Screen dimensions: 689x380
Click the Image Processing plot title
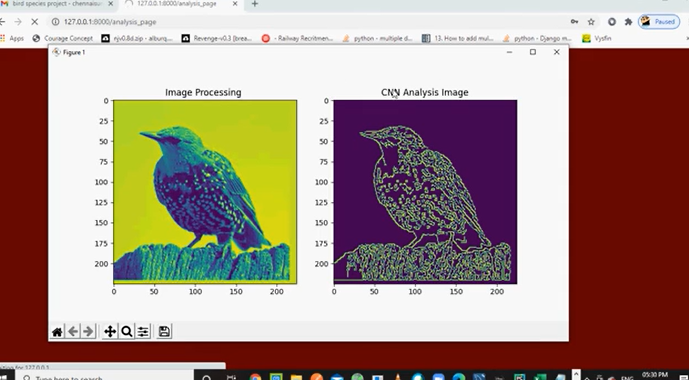point(203,92)
